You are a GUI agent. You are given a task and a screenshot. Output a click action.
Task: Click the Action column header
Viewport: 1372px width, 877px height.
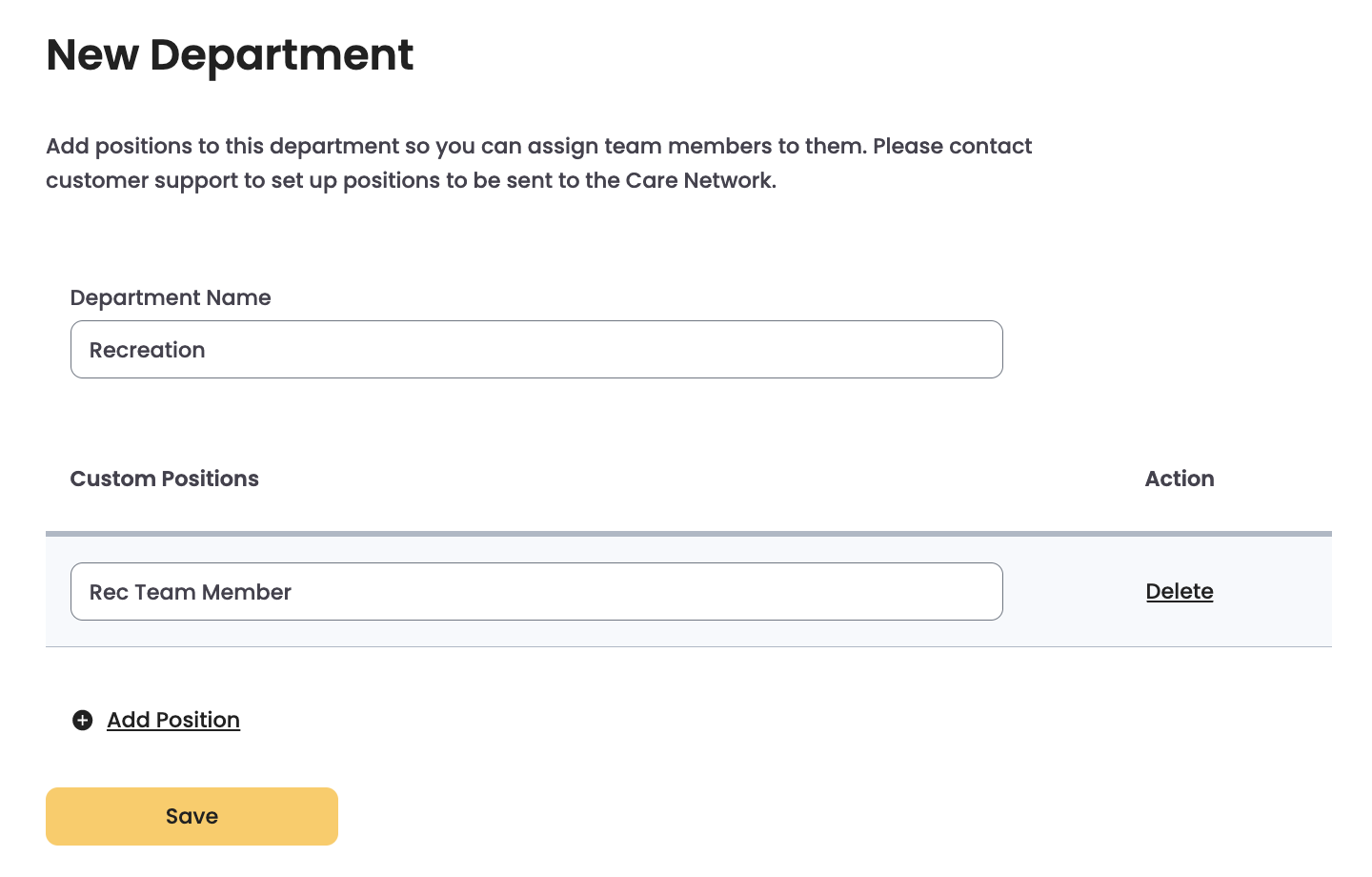pos(1179,479)
